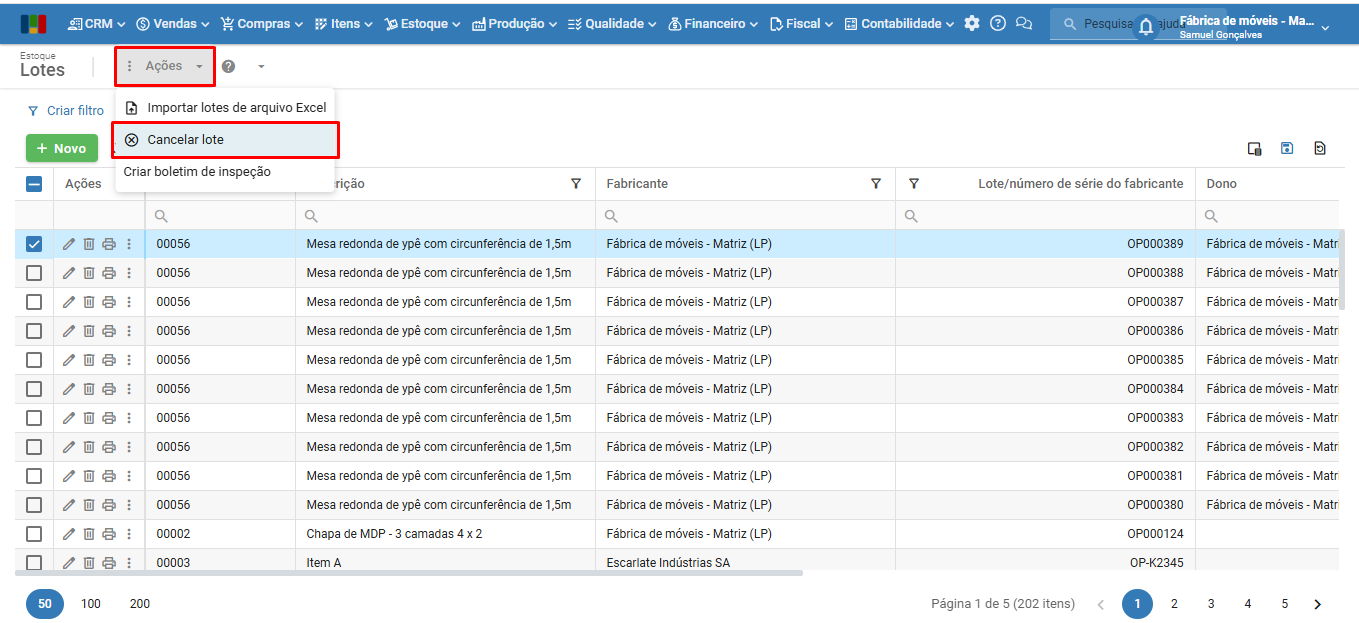Image resolution: width=1359 pixels, height=623 pixels.
Task: Open the Ações dropdown button
Action: pyautogui.click(x=165, y=66)
